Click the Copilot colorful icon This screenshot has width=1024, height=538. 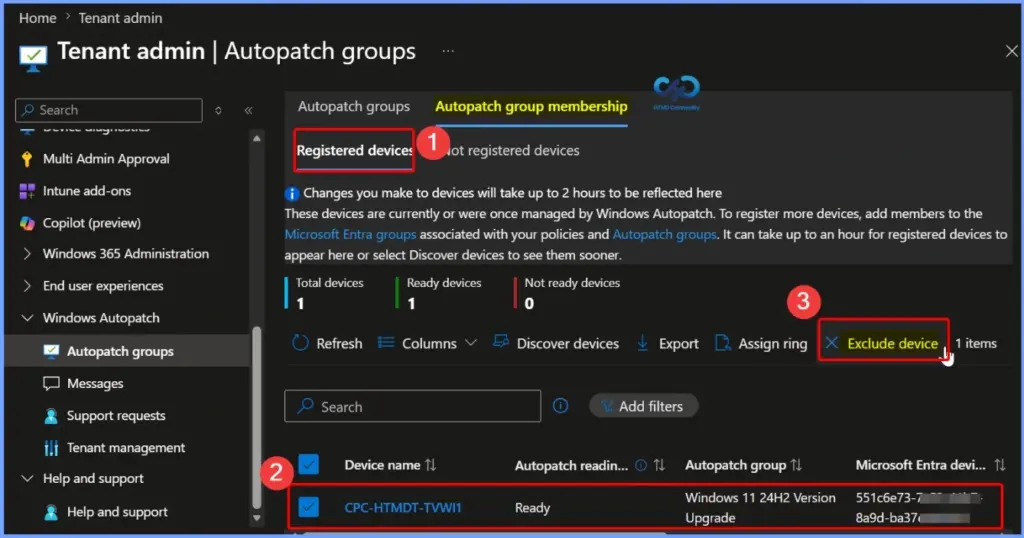pyautogui.click(x=27, y=223)
